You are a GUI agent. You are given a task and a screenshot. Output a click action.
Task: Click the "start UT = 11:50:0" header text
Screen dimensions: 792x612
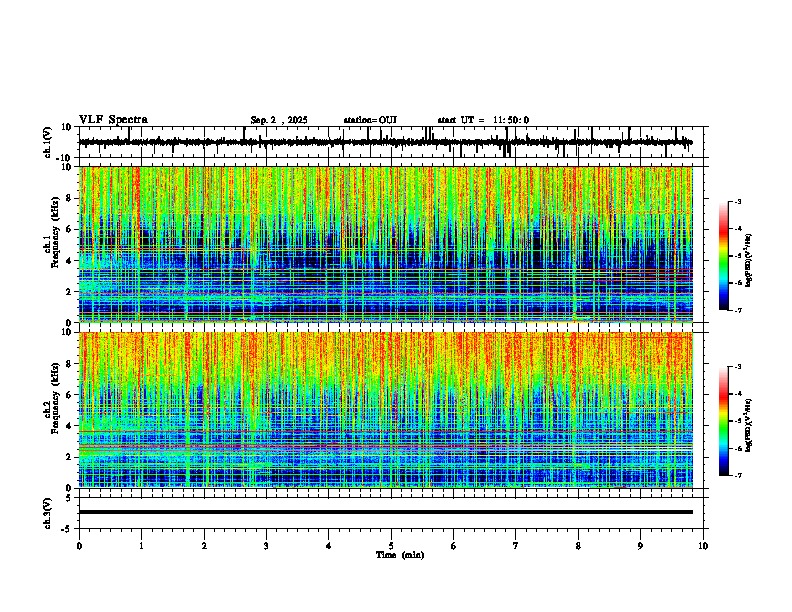point(483,120)
